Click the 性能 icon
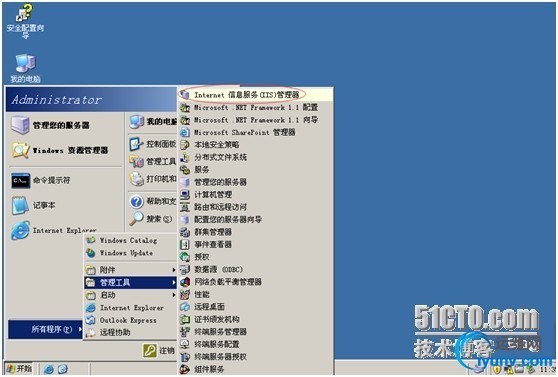558x377 pixels. coord(184,294)
